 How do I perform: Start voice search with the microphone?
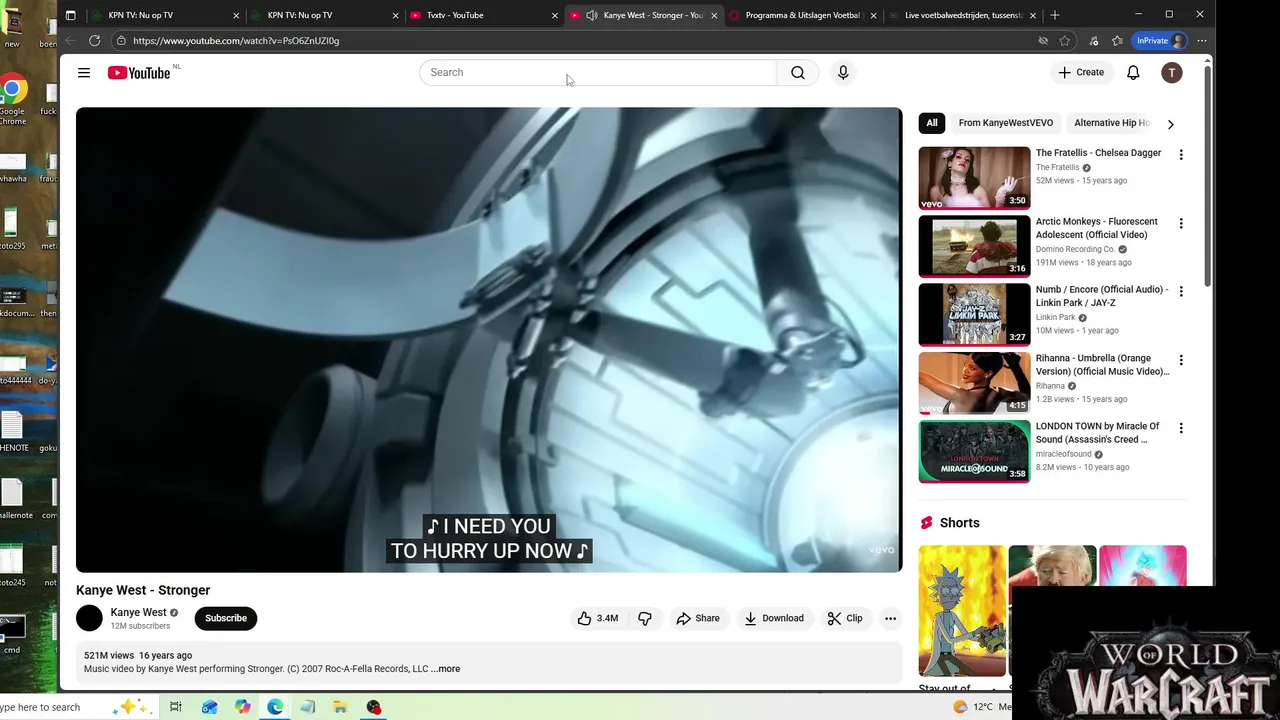[843, 72]
